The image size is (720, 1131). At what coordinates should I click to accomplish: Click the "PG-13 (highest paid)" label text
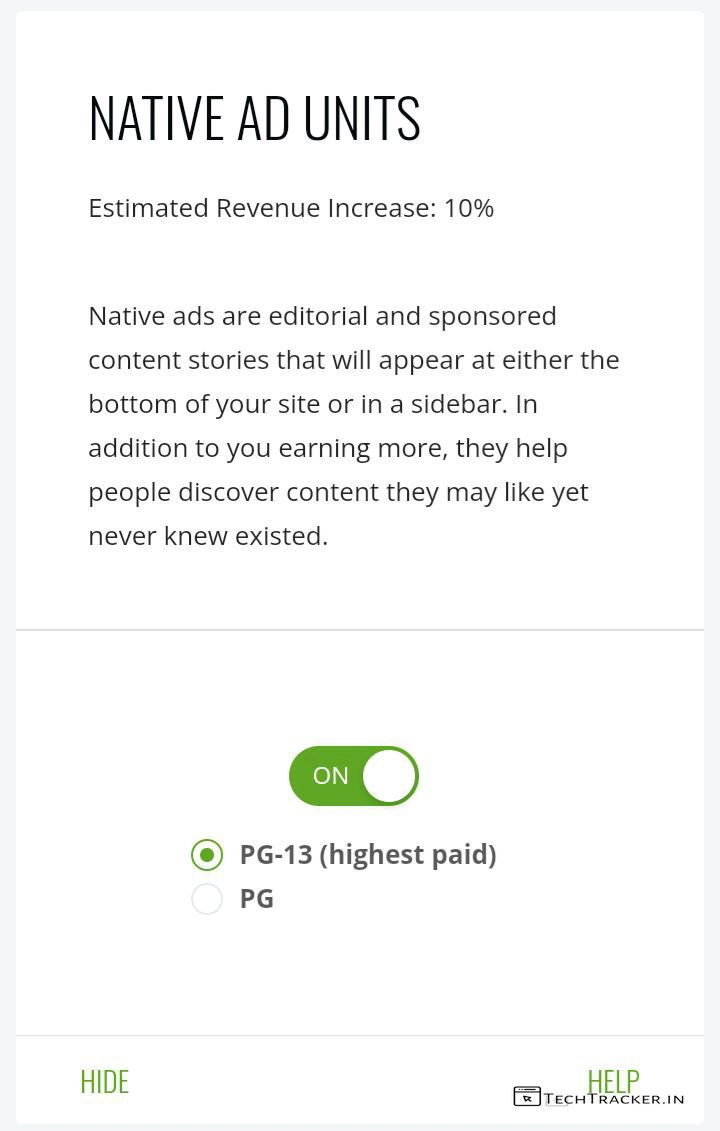(x=368, y=855)
